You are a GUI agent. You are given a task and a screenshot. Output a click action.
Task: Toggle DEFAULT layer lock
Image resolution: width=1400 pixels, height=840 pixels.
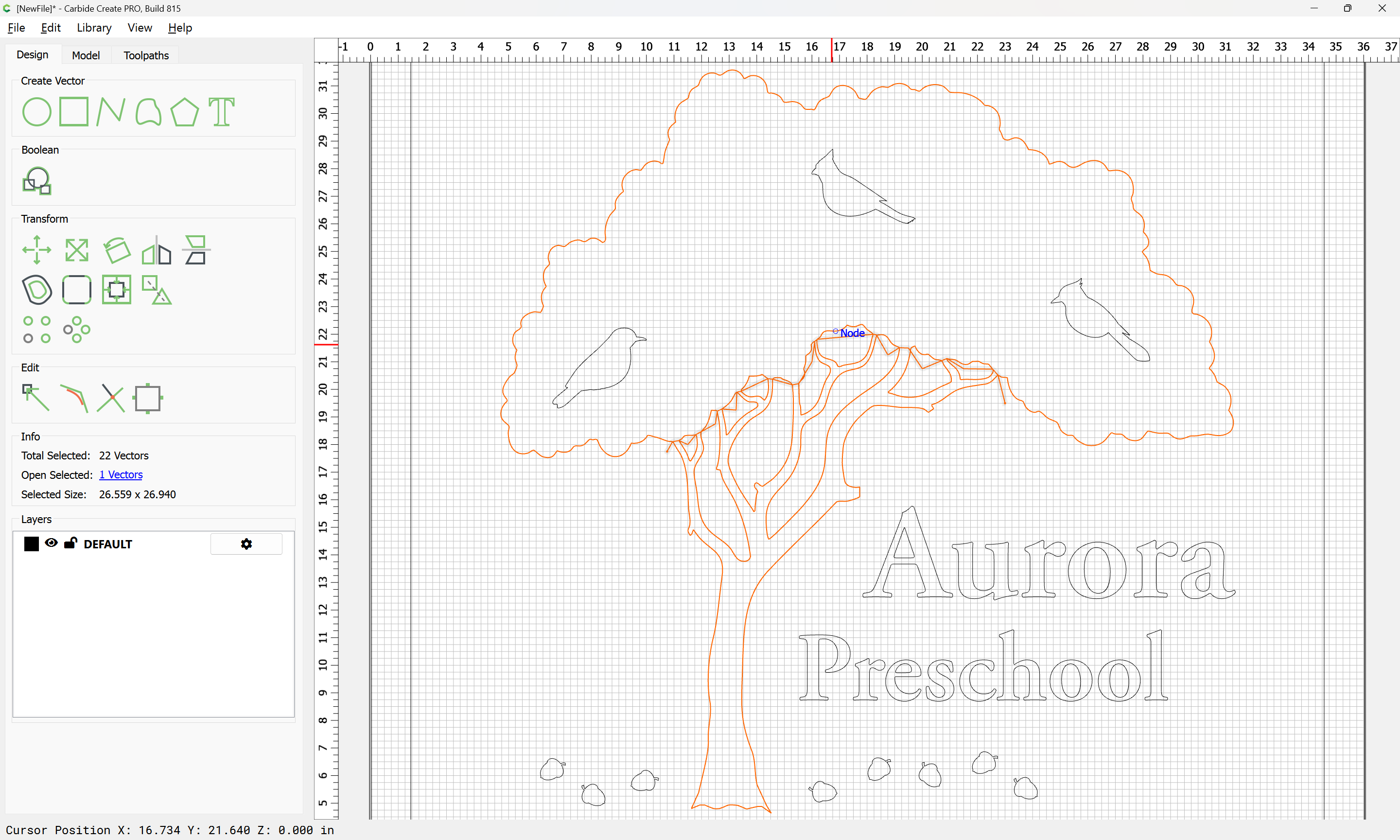[70, 543]
